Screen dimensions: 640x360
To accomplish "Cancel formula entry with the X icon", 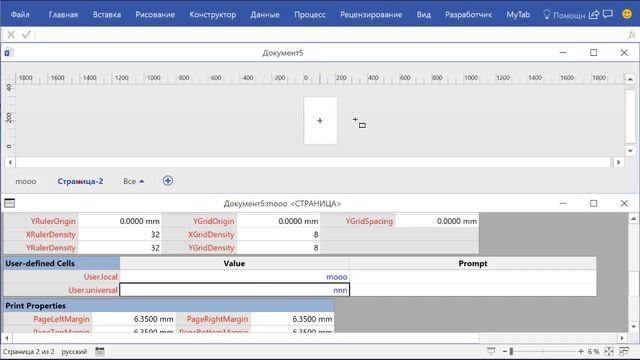I will tap(11, 35).
